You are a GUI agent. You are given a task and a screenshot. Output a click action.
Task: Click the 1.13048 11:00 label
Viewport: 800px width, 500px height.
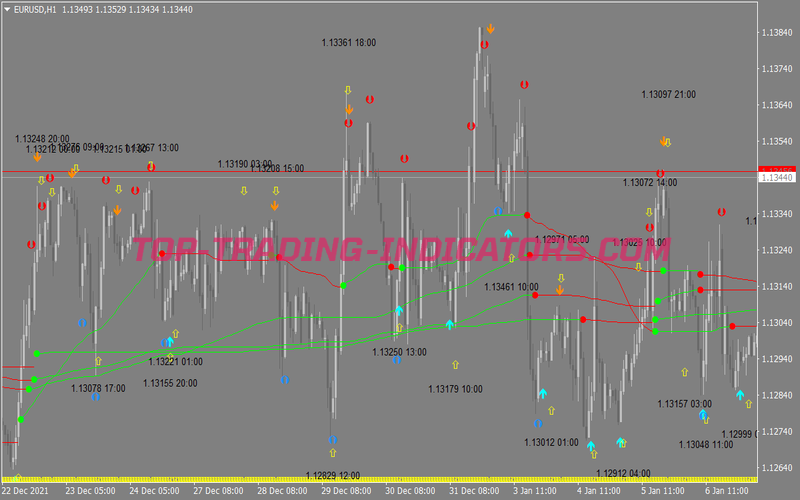706,445
